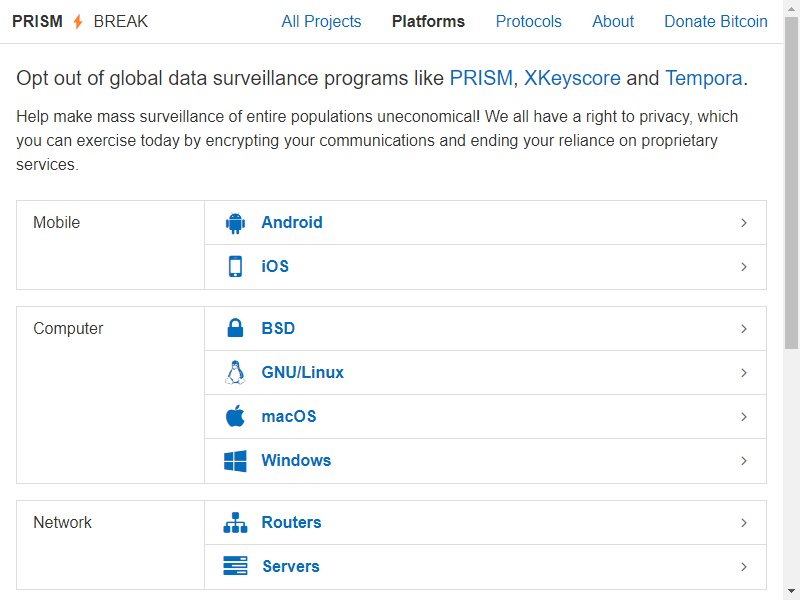Click the GNU/Linux penguin icon
The width and height of the screenshot is (800, 600).
pyautogui.click(x=235, y=372)
